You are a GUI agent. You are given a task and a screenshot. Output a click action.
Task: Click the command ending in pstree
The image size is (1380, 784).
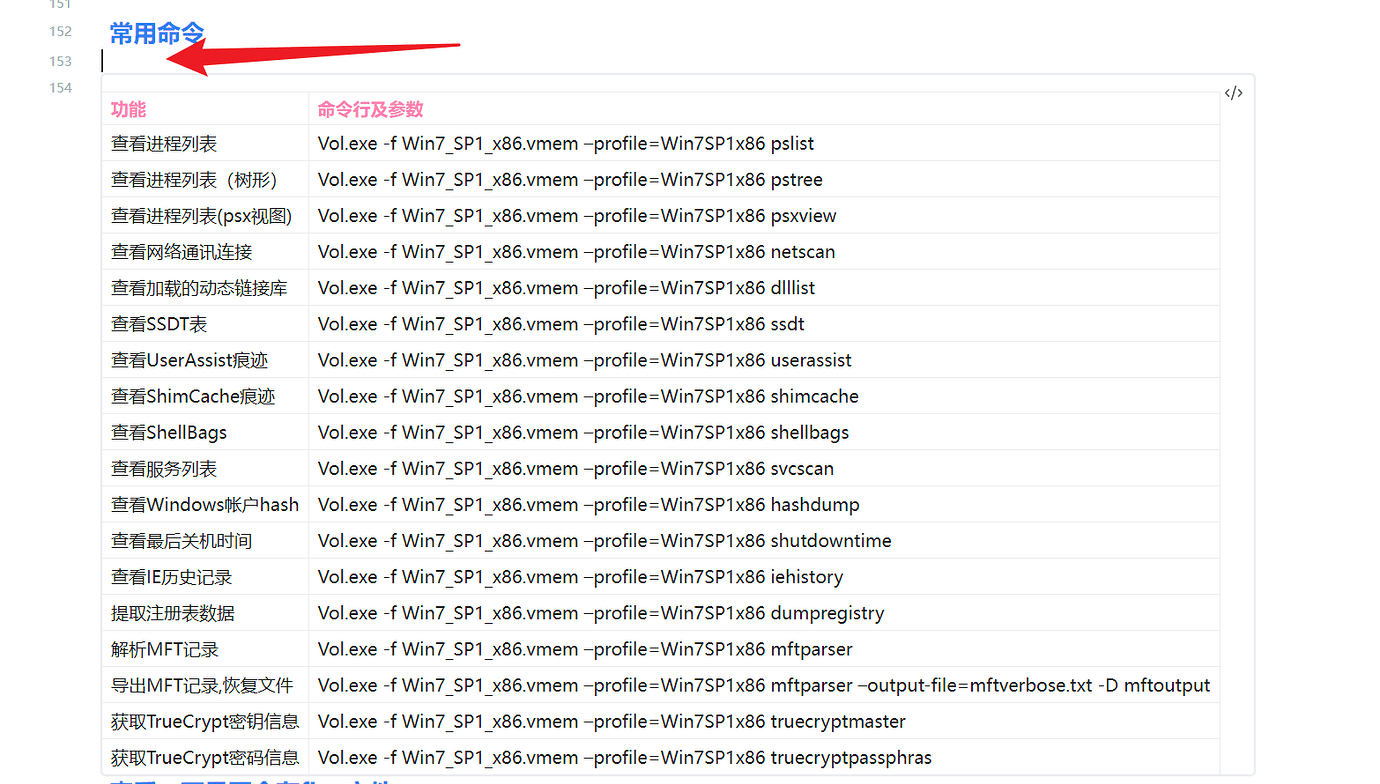pyautogui.click(x=570, y=179)
